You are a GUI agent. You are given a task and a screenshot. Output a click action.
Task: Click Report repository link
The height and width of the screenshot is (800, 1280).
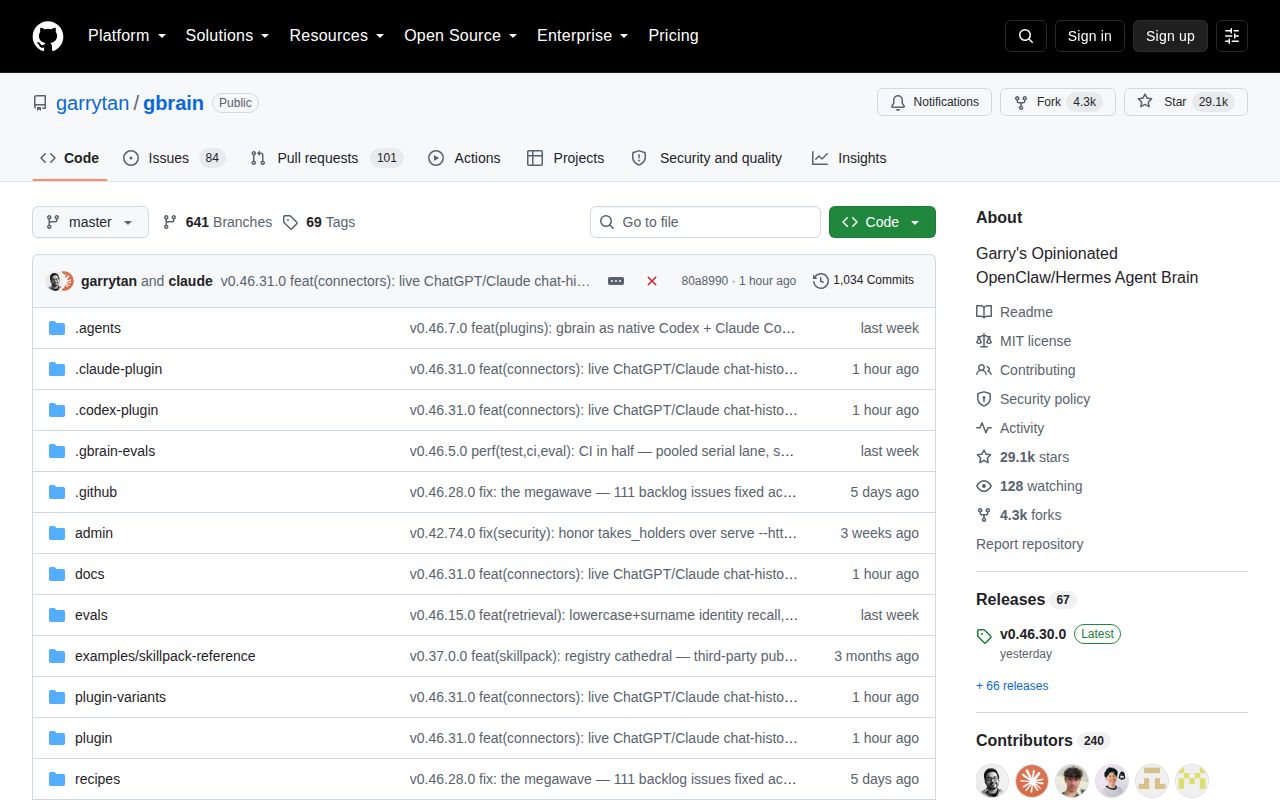(x=1029, y=544)
